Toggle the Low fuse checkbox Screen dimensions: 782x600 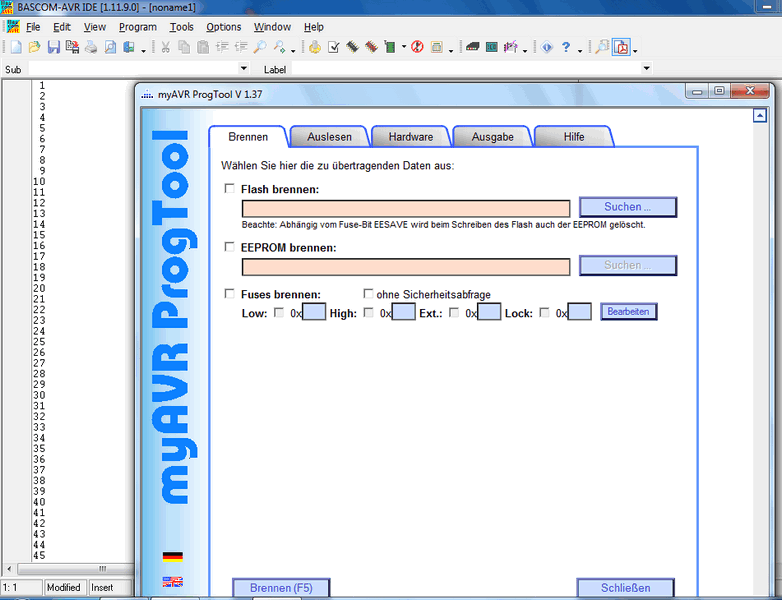pos(279,313)
